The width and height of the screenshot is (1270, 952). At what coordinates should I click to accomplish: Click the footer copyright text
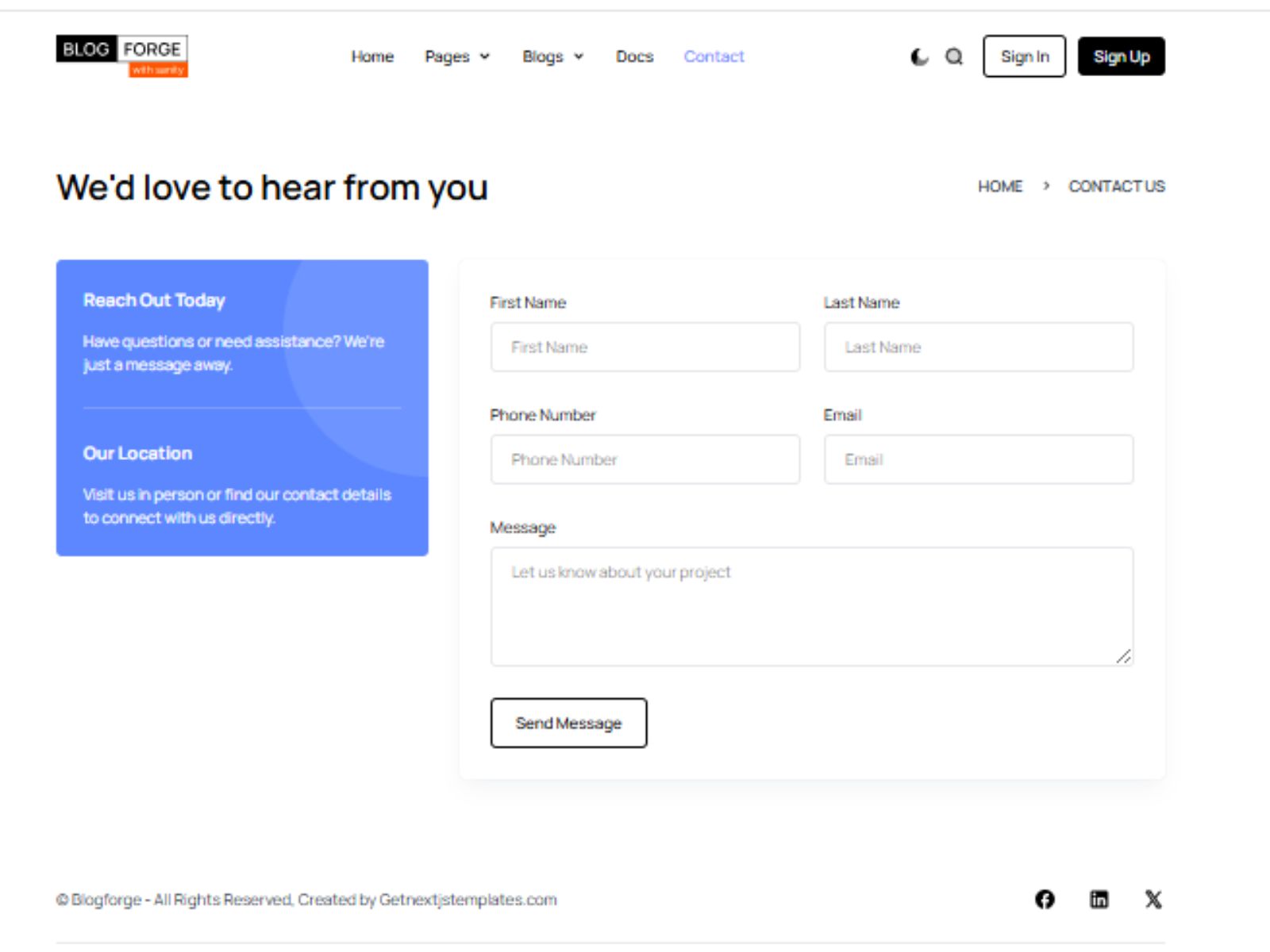coord(306,900)
